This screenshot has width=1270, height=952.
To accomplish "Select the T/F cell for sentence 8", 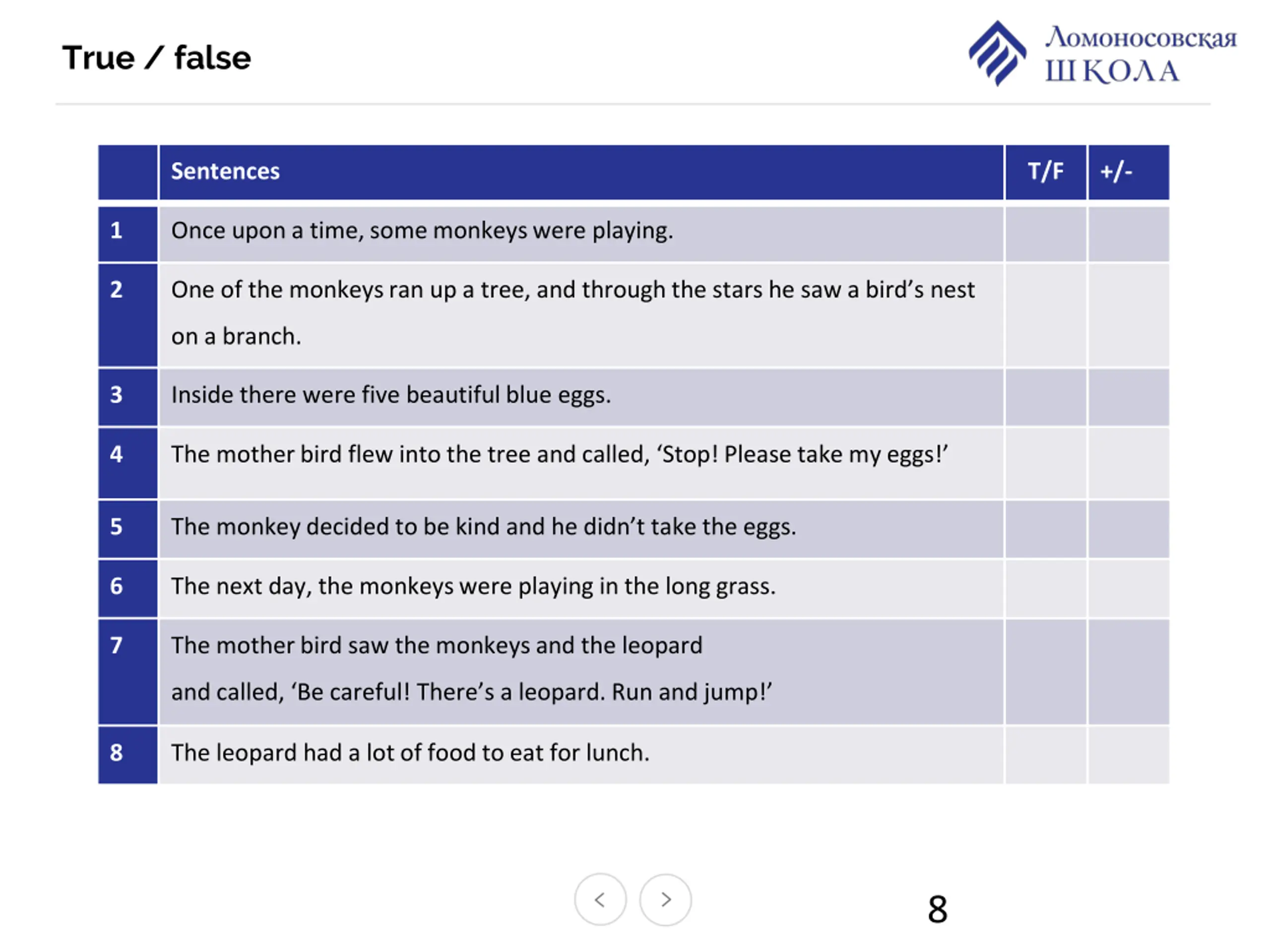I will (x=1045, y=755).
